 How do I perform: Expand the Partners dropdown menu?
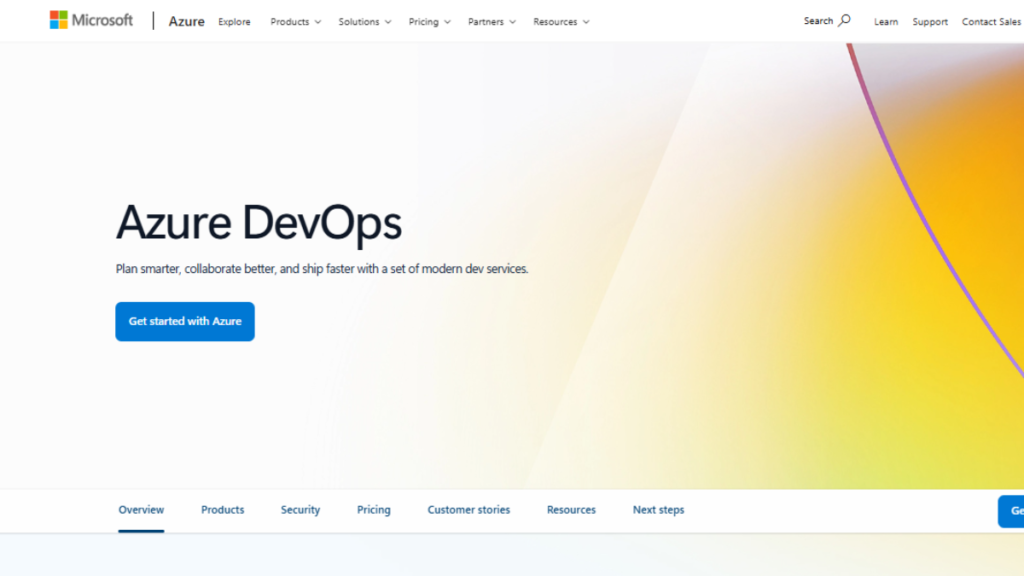pyautogui.click(x=491, y=22)
